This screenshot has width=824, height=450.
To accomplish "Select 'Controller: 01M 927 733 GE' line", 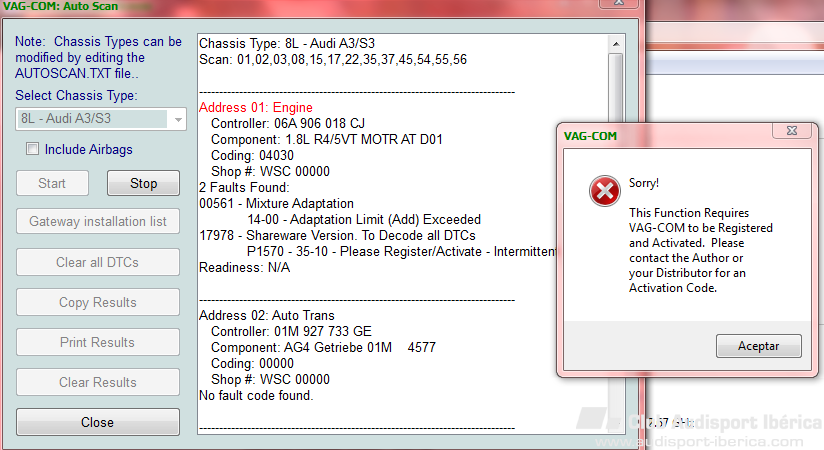I will pyautogui.click(x=291, y=331).
